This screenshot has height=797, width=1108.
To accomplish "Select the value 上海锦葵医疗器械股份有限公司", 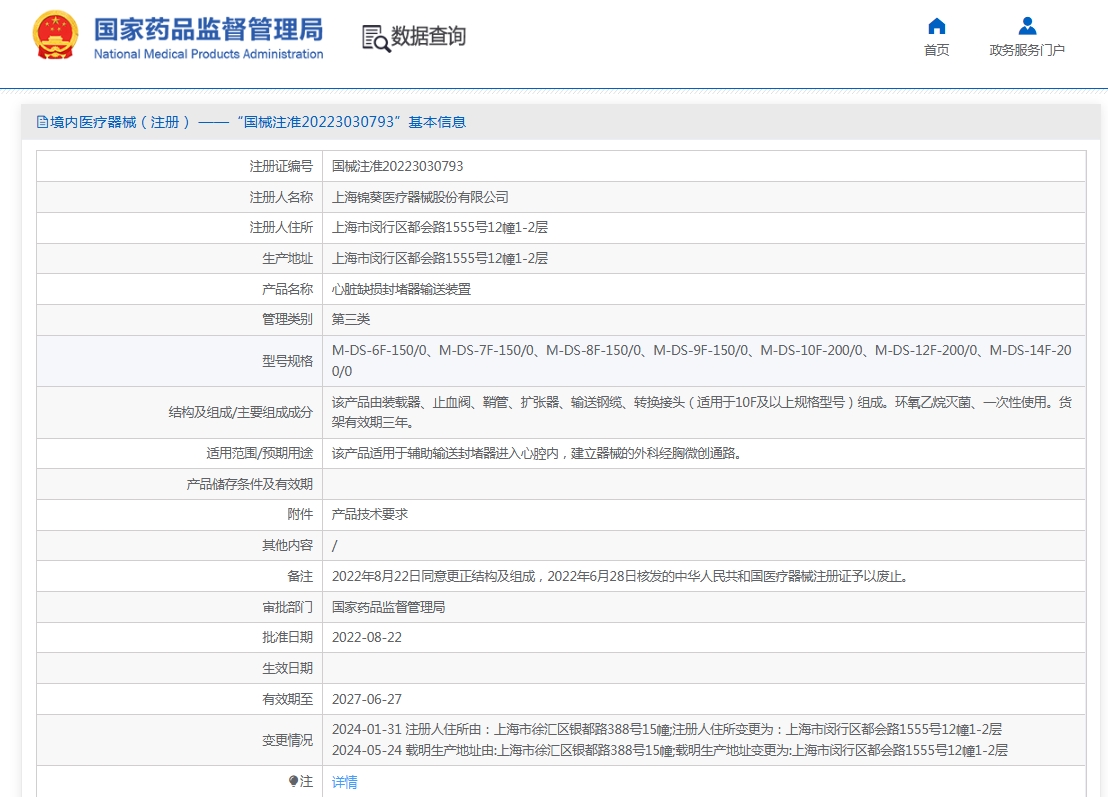I will pos(420,197).
